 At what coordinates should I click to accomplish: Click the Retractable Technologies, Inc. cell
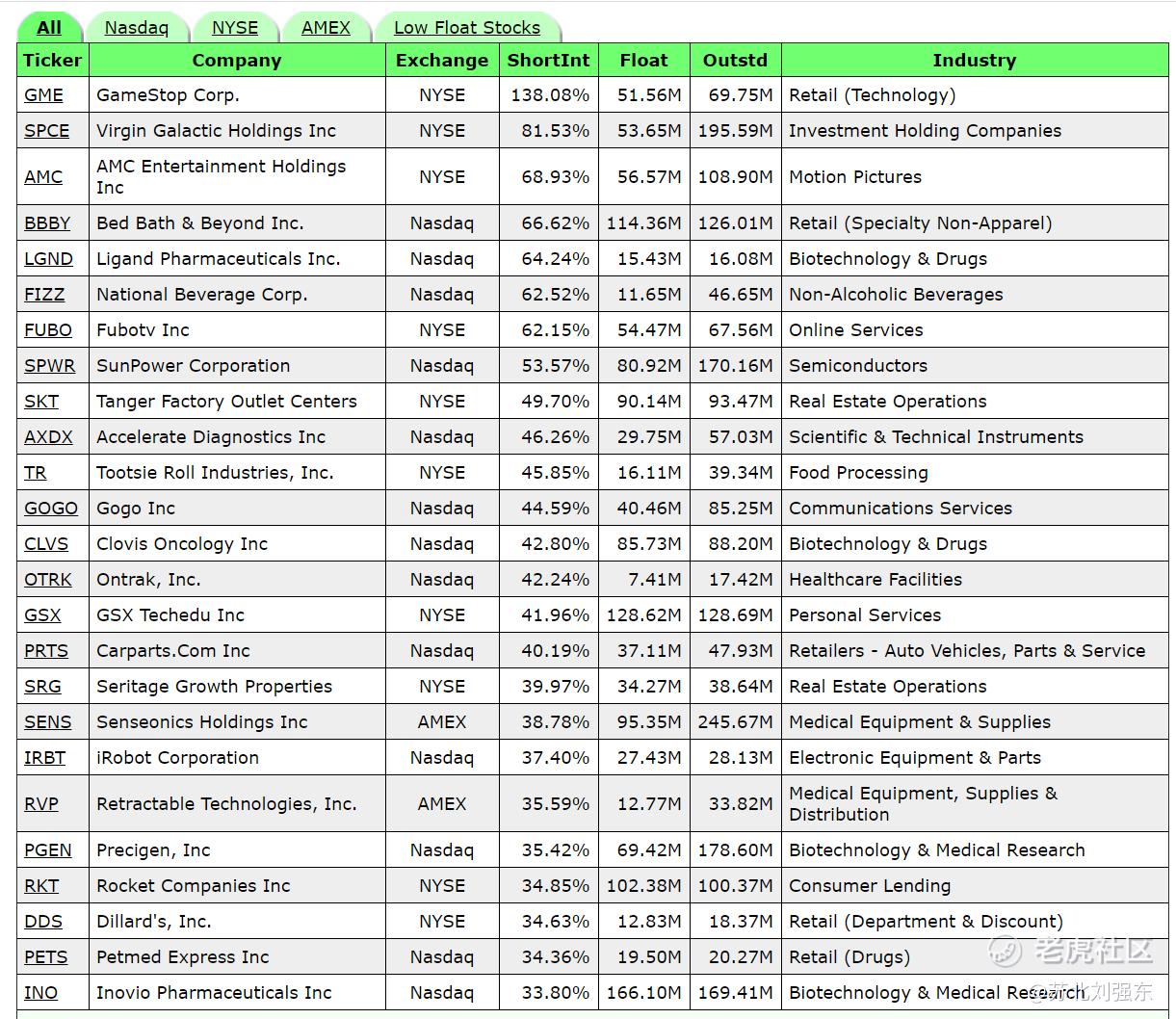click(x=237, y=804)
